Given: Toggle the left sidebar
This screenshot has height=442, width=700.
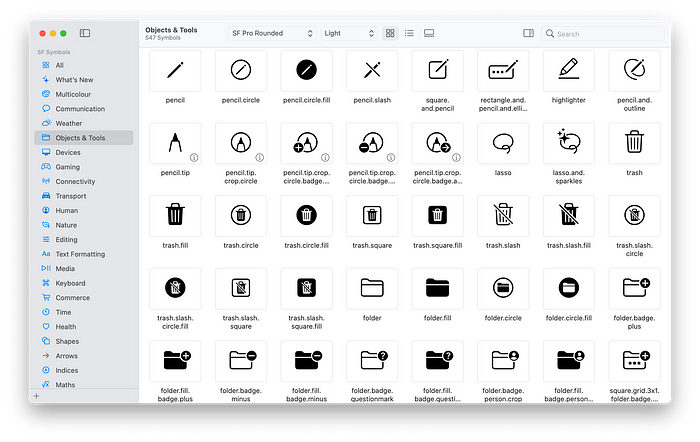Looking at the screenshot, I should tap(85, 33).
